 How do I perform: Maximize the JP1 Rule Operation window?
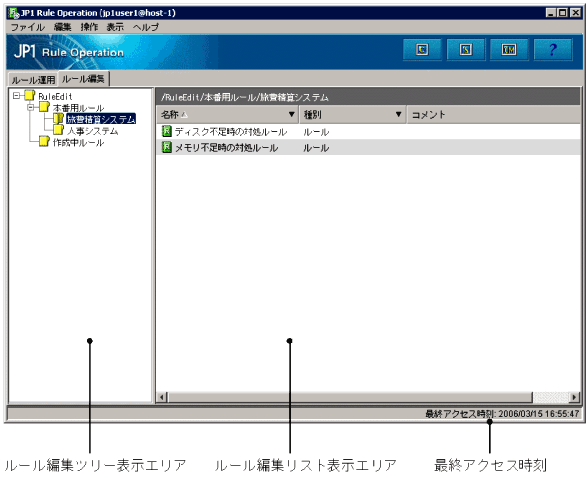coord(562,13)
